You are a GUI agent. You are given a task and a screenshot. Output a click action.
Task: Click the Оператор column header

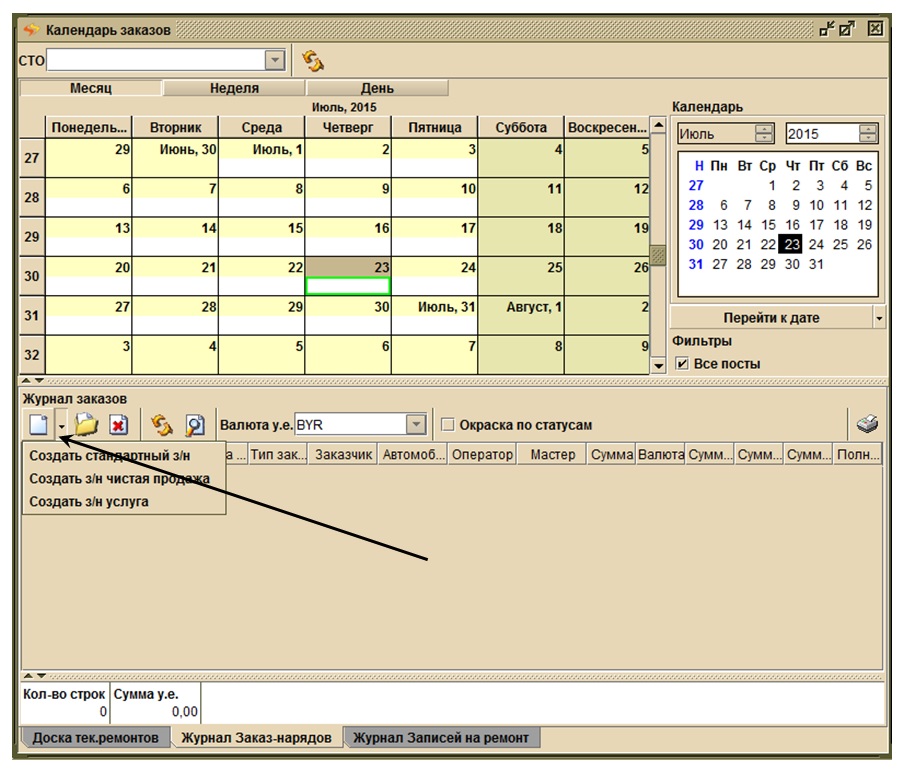pyautogui.click(x=482, y=455)
